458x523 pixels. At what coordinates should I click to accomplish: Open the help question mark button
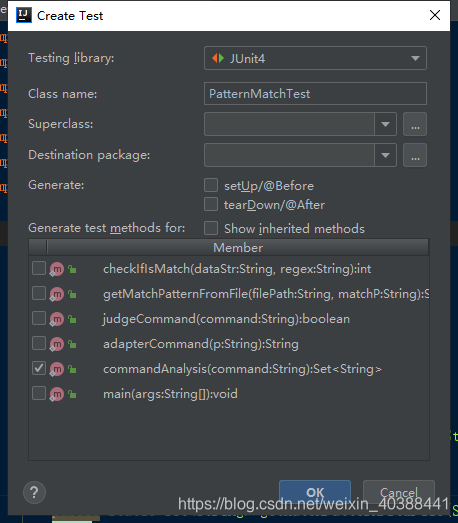coord(34,492)
